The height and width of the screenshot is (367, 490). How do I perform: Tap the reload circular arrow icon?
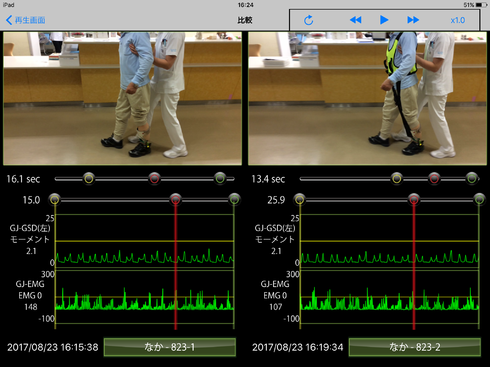click(x=309, y=20)
